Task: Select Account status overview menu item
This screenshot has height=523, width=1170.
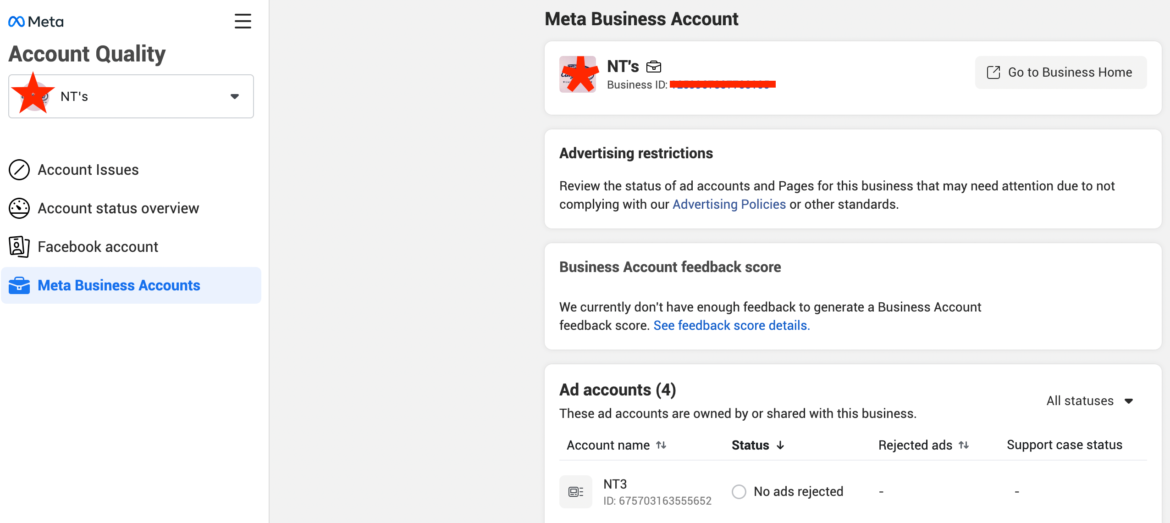Action: [x=118, y=208]
